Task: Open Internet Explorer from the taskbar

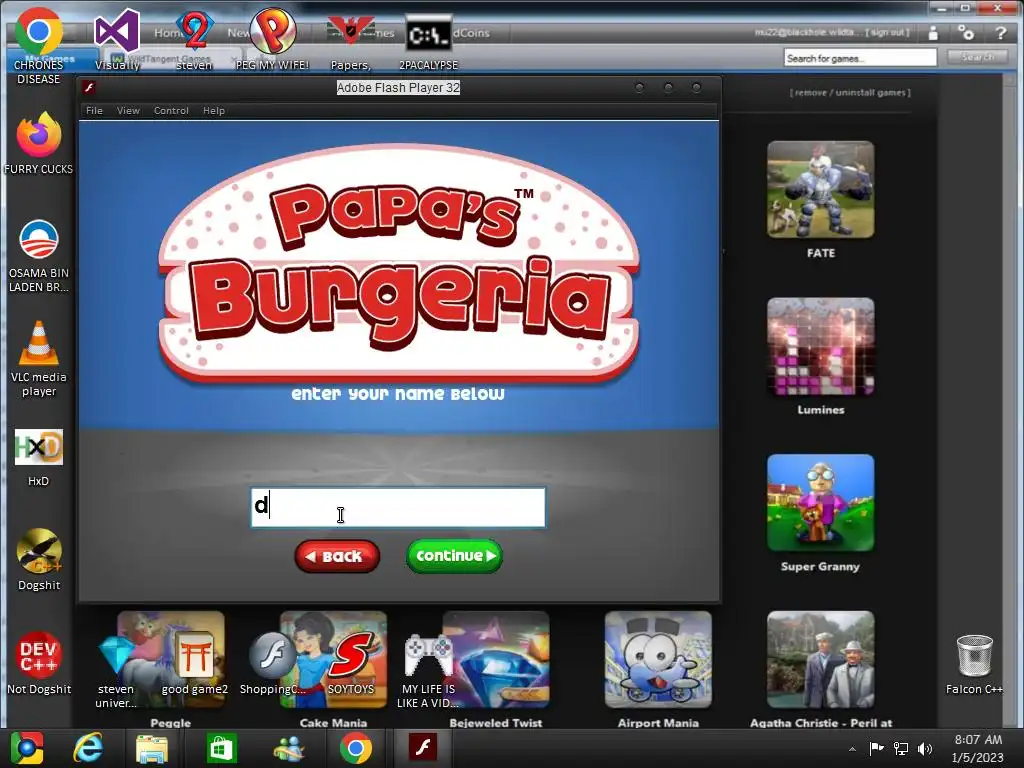Action: (88, 748)
